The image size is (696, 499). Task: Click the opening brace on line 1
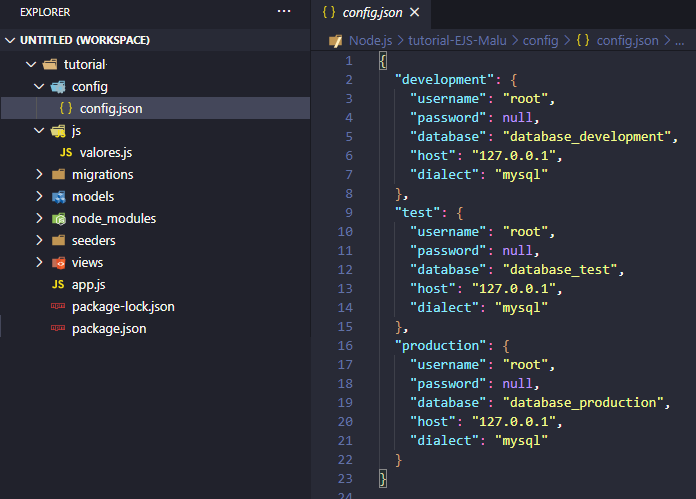[383, 61]
